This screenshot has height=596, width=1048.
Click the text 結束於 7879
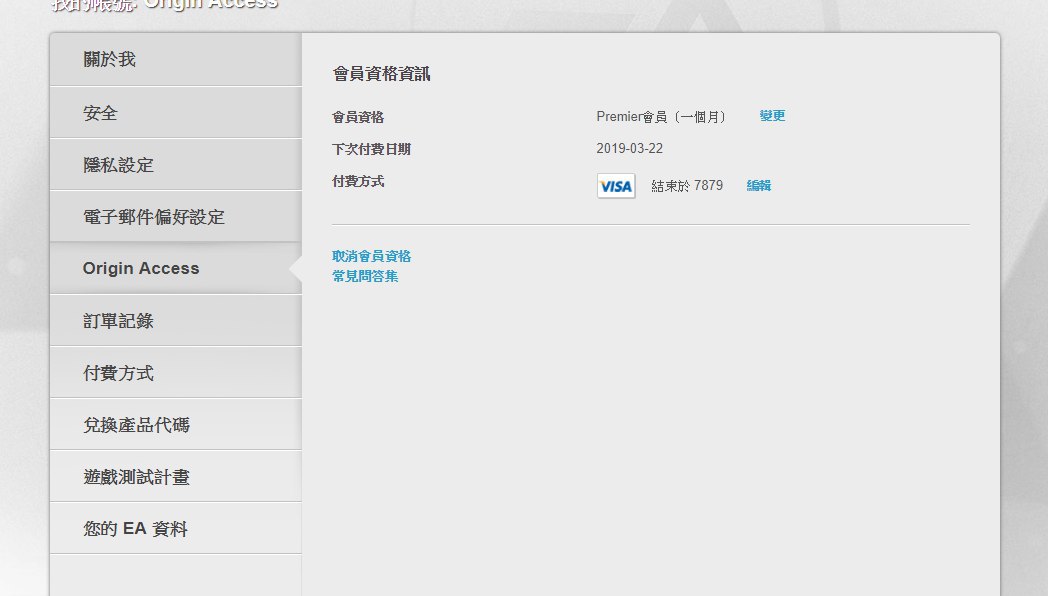click(x=687, y=186)
